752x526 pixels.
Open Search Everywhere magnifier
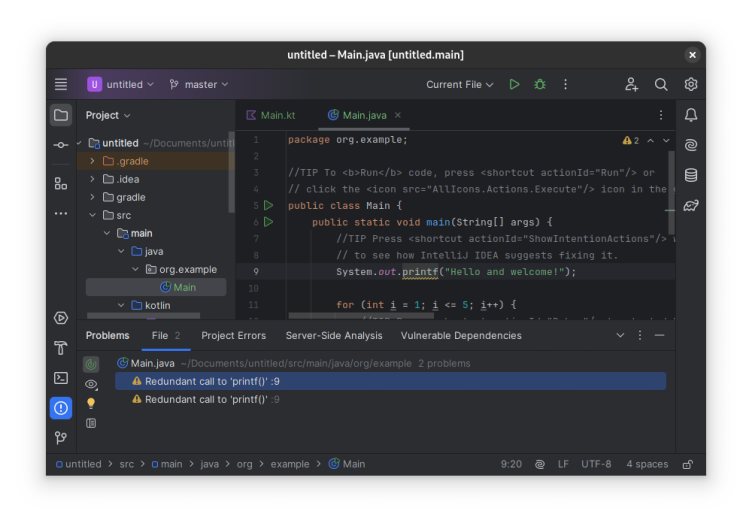tap(661, 84)
